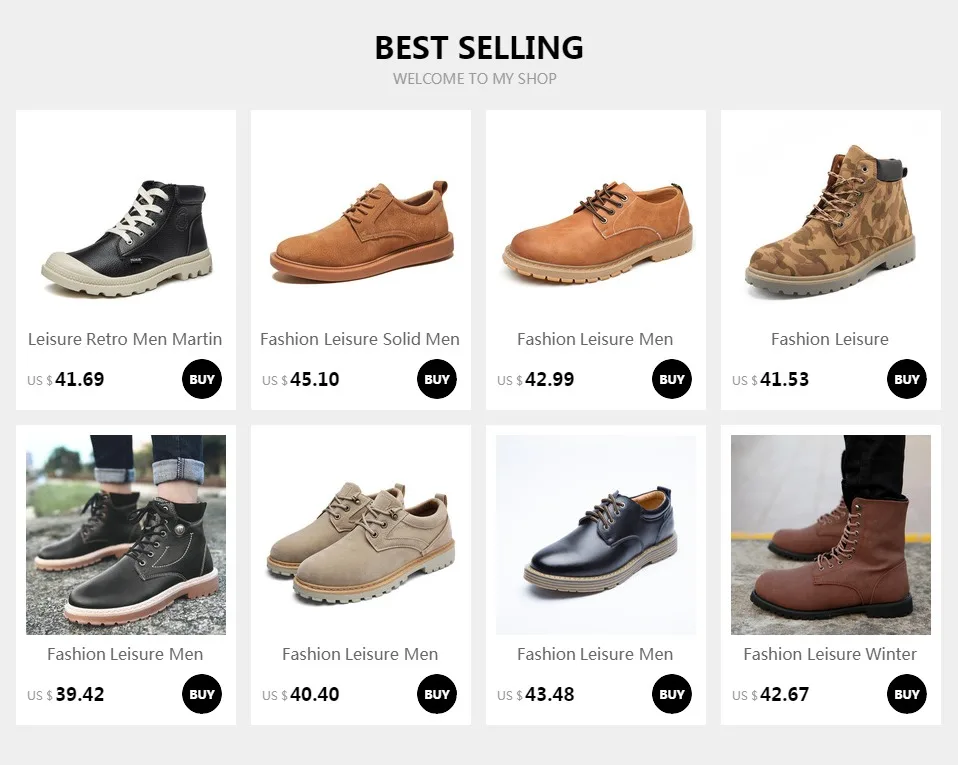Open 'Leisure Retro Men Martin' product link
The width and height of the screenshot is (958, 765).
125,339
